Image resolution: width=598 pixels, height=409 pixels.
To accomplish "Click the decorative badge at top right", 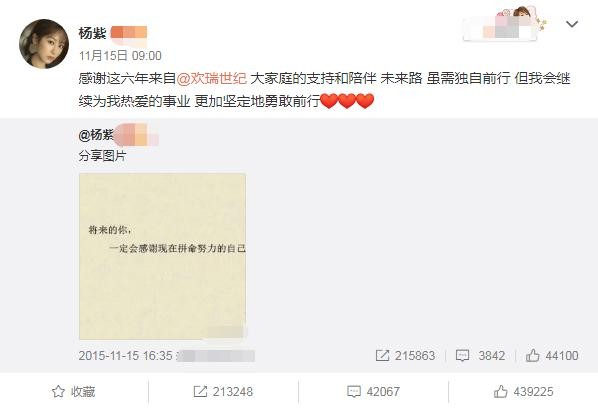I will 504,24.
